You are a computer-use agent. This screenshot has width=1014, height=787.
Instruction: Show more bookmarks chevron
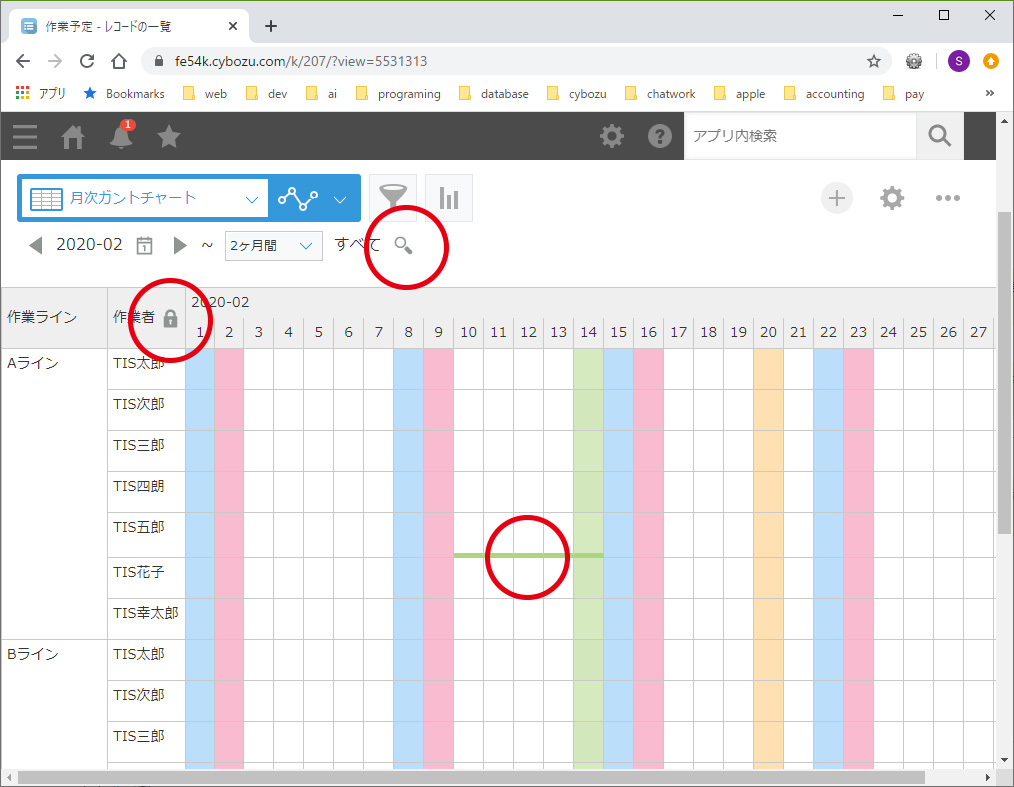(989, 94)
